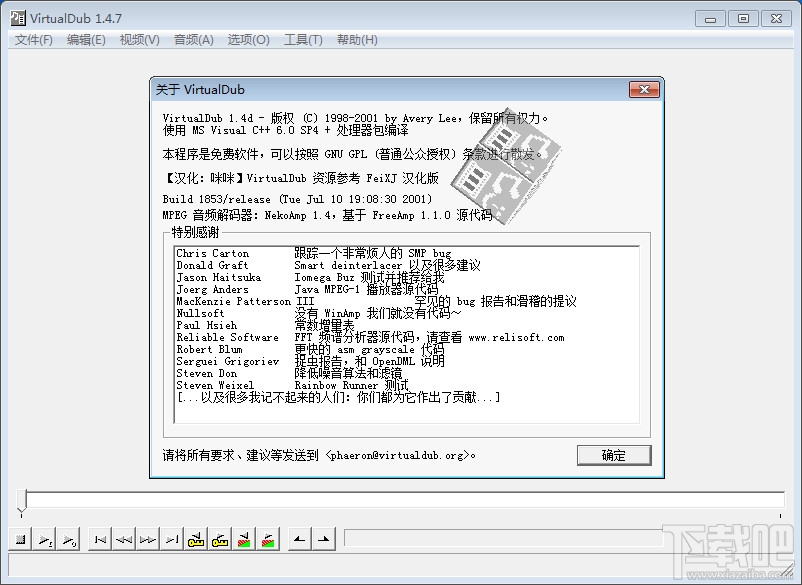Viewport: 802px width, 585px height.
Task: Jump to the start of the video
Action: pyautogui.click(x=100, y=539)
